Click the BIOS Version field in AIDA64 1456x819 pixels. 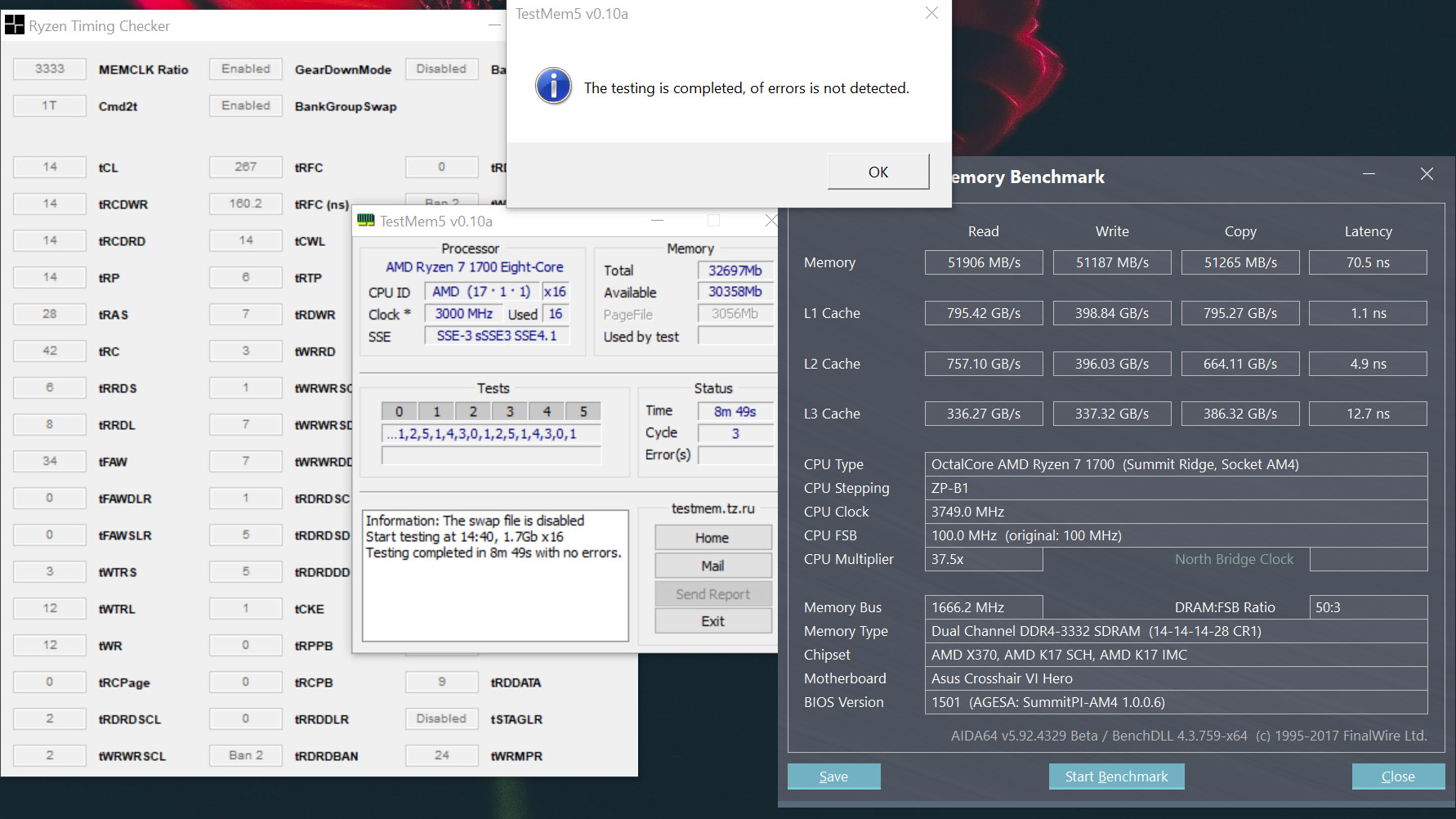click(1177, 702)
